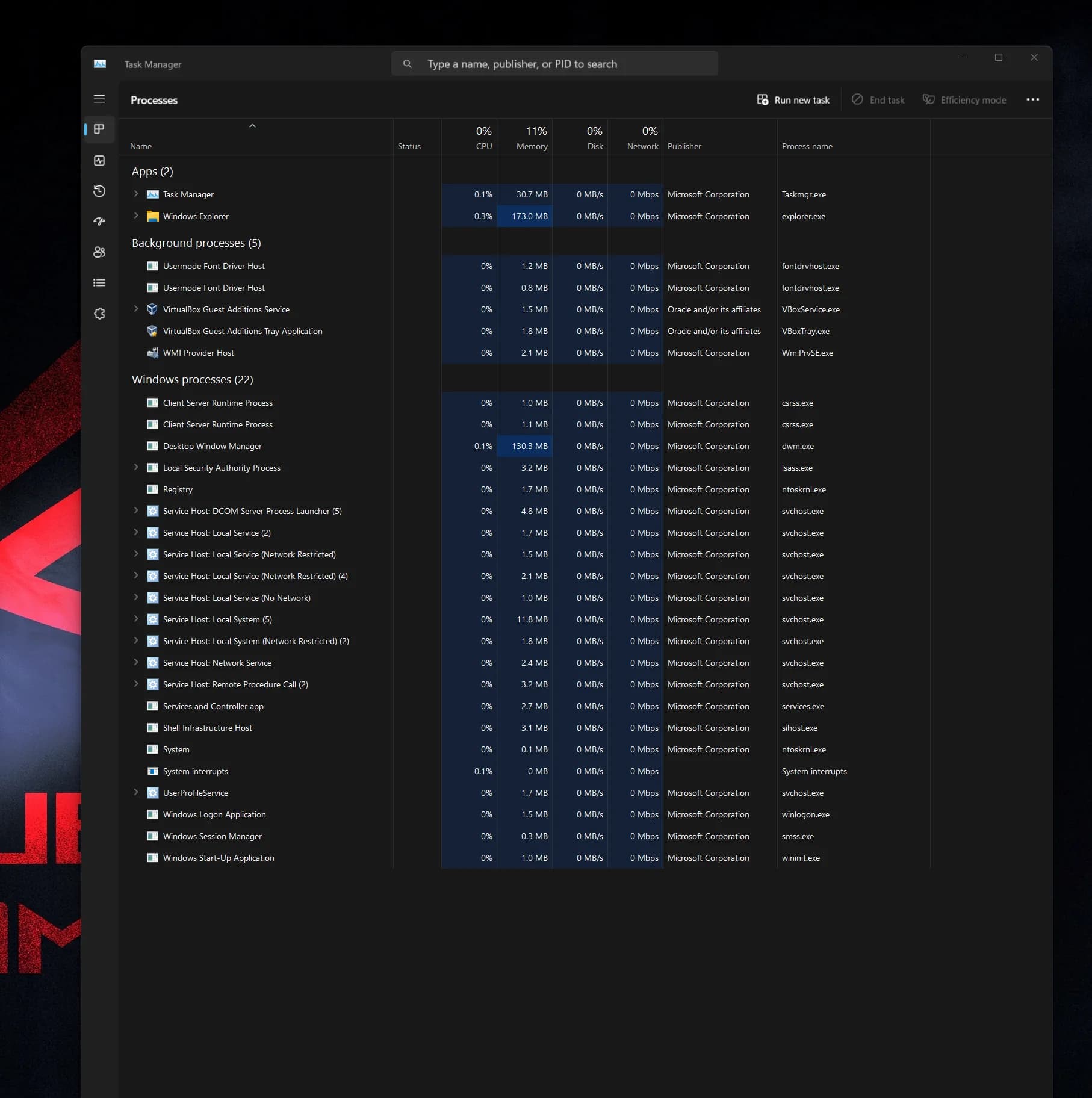Open the hamburger navigation menu

click(x=99, y=99)
